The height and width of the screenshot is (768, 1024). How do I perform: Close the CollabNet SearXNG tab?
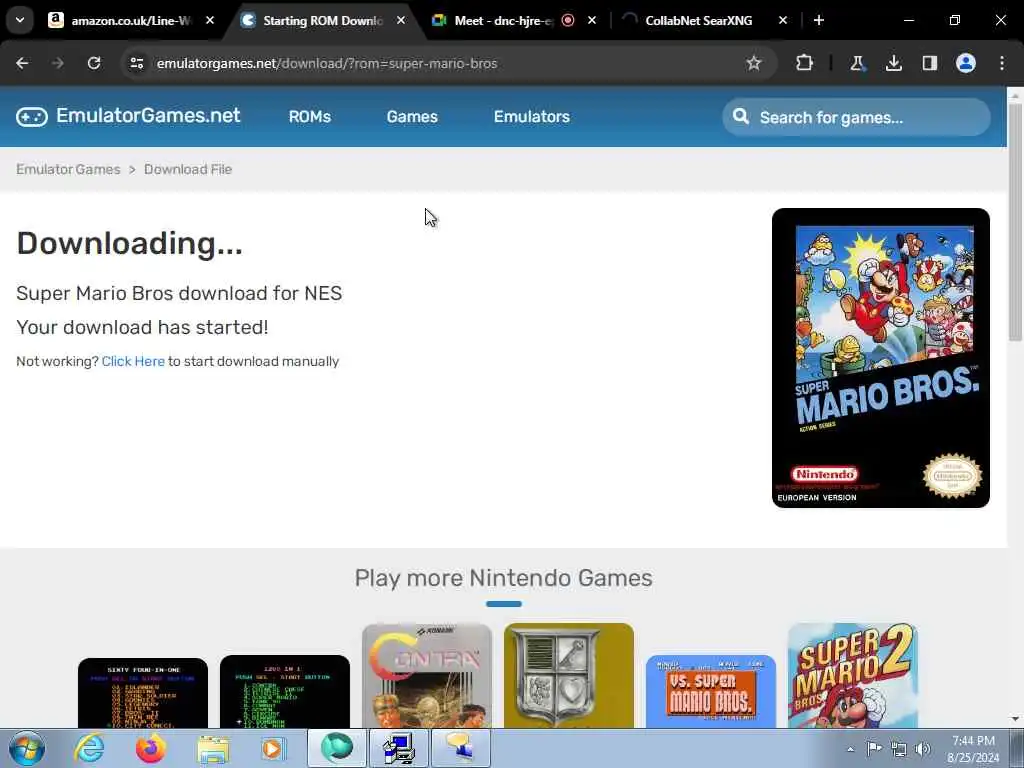783,20
